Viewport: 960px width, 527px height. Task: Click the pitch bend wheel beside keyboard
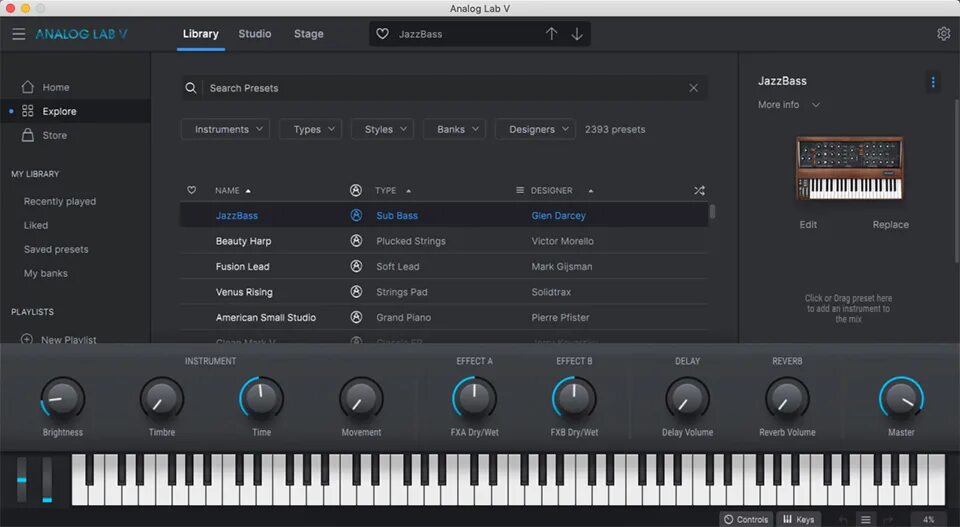point(22,480)
